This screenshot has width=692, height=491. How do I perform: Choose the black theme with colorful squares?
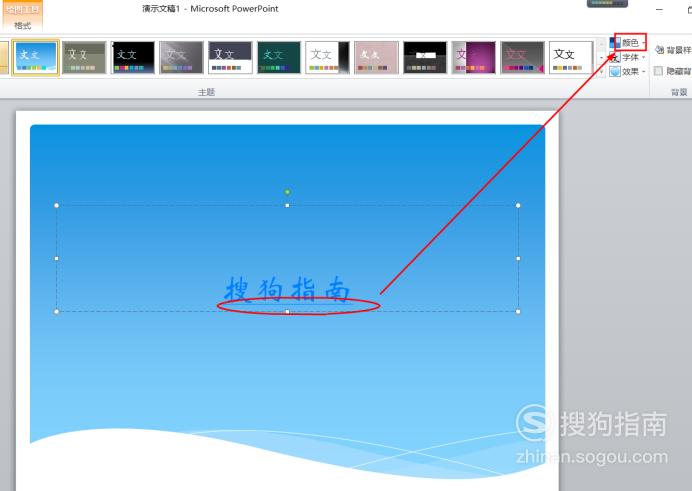(x=133, y=57)
